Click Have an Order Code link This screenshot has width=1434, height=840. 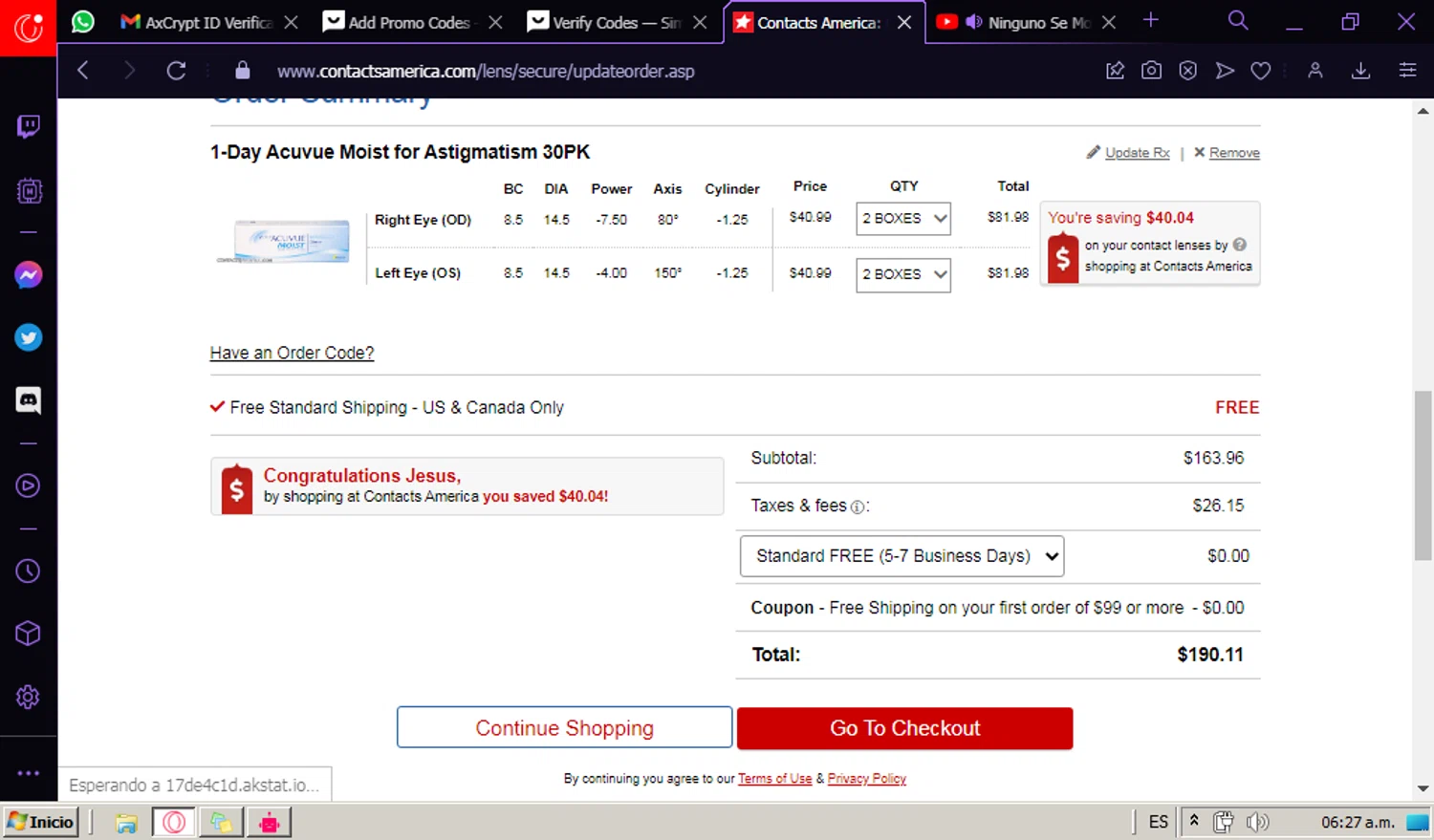(292, 353)
